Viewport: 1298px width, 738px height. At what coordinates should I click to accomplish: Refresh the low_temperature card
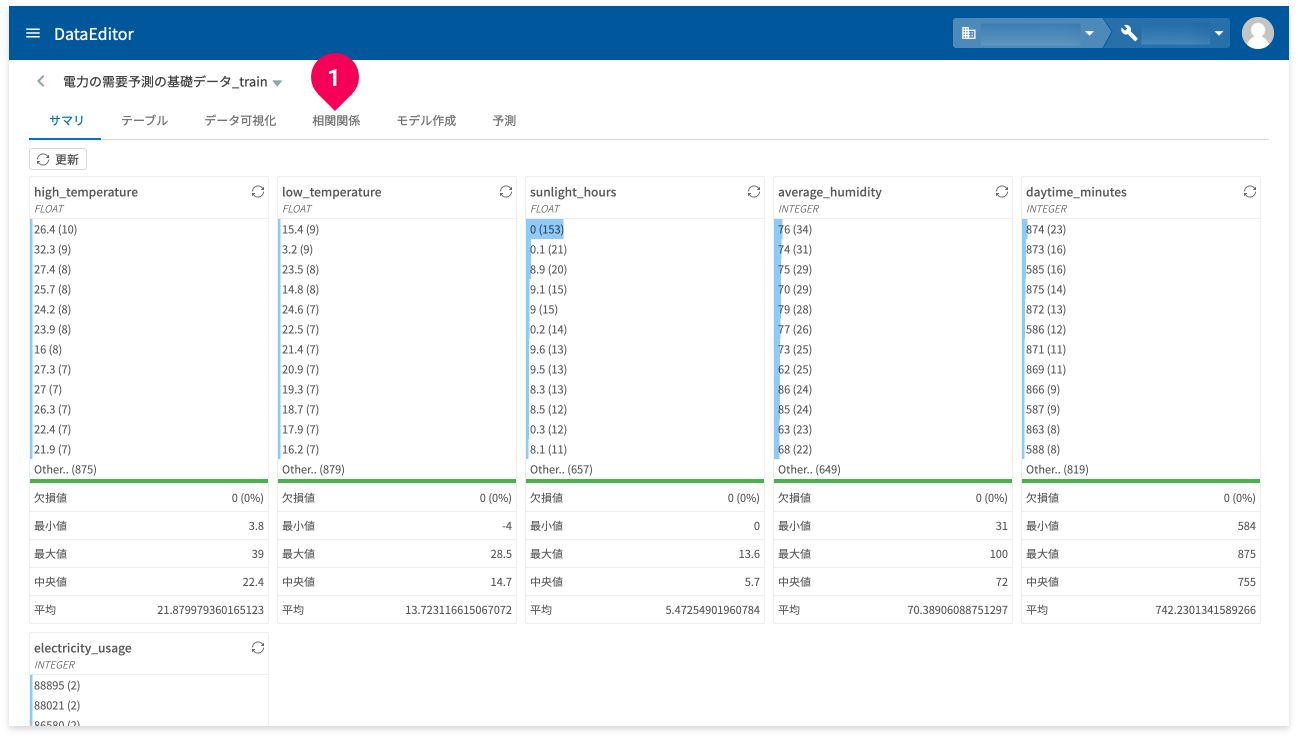coord(505,192)
